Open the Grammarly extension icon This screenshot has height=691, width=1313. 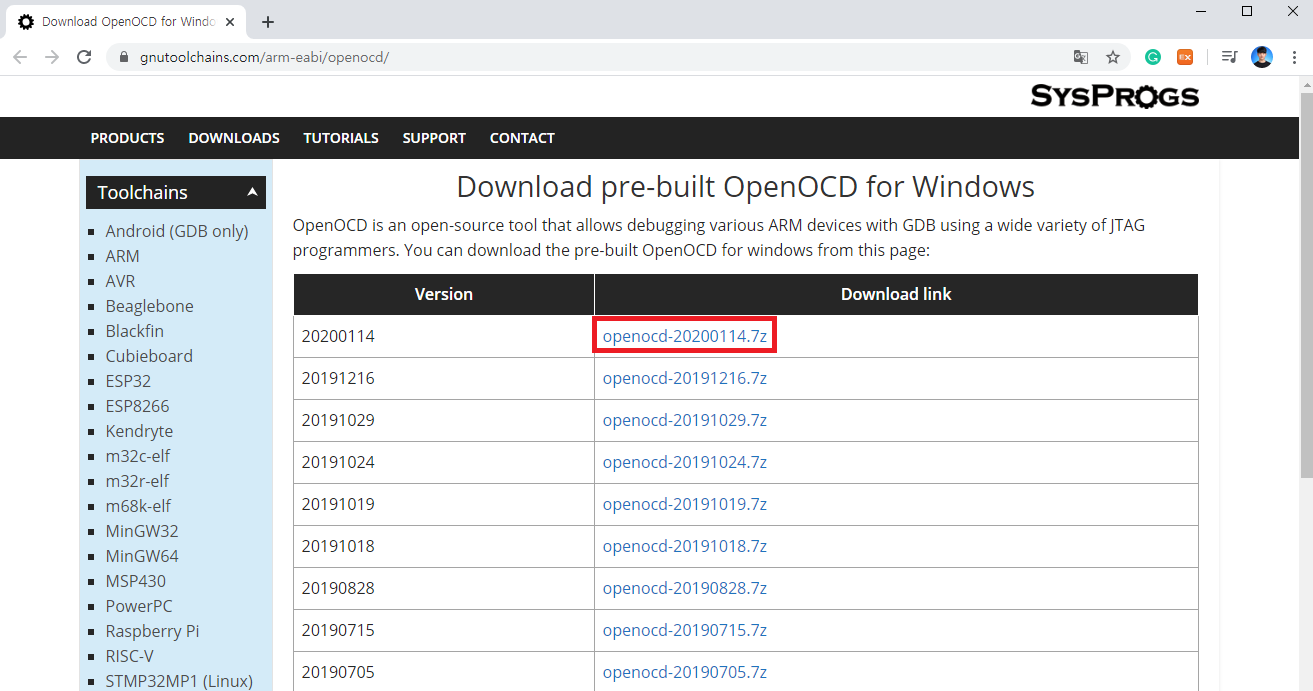[1153, 57]
